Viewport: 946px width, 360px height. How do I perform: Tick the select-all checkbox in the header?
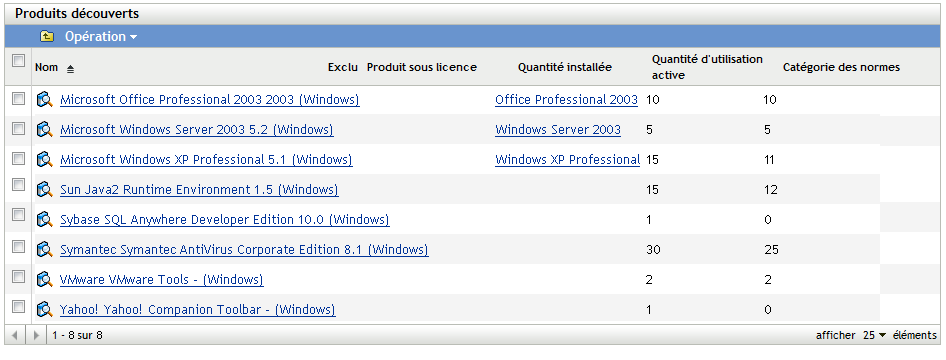(19, 60)
